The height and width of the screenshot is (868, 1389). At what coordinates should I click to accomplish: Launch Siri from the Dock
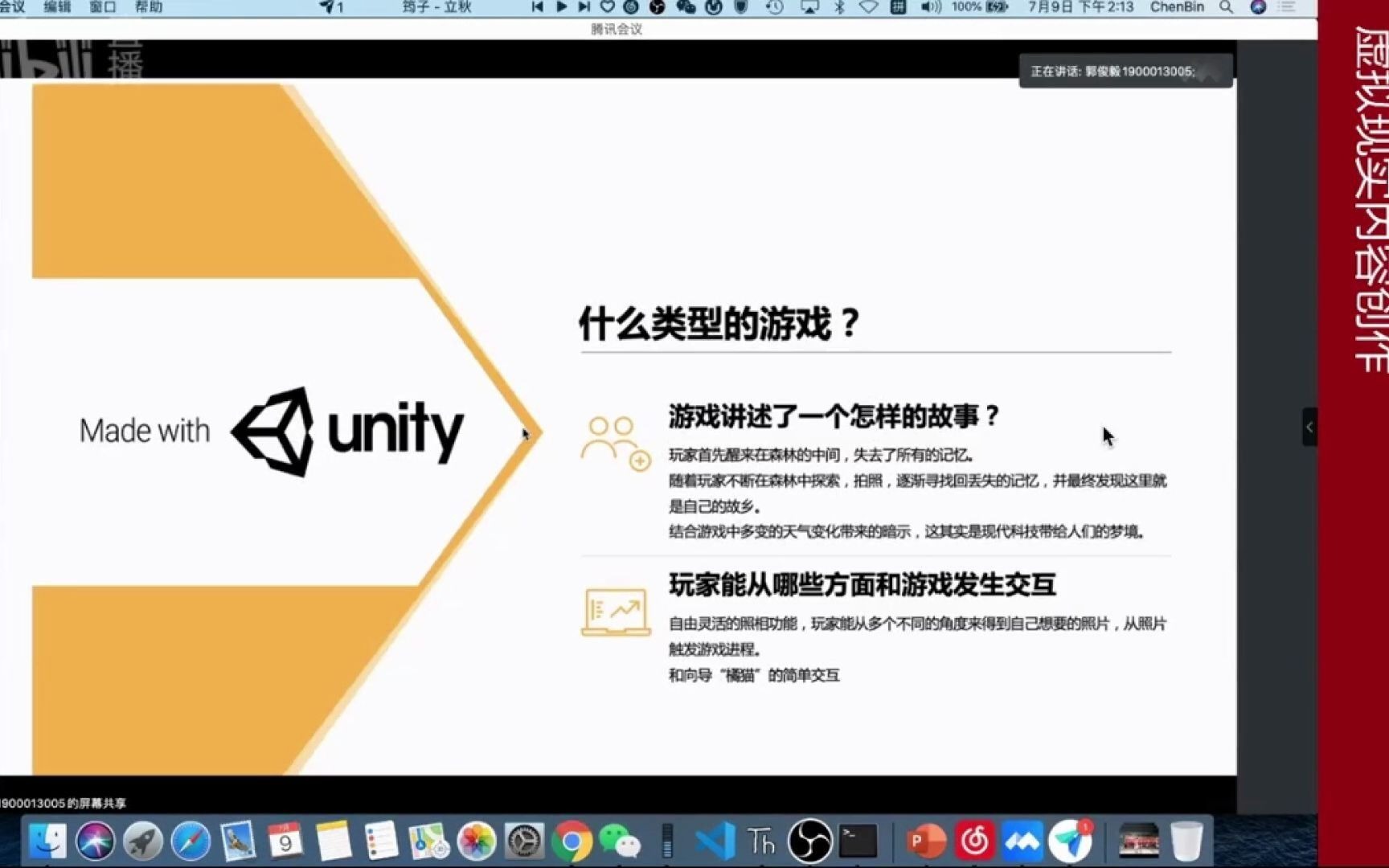pyautogui.click(x=95, y=841)
